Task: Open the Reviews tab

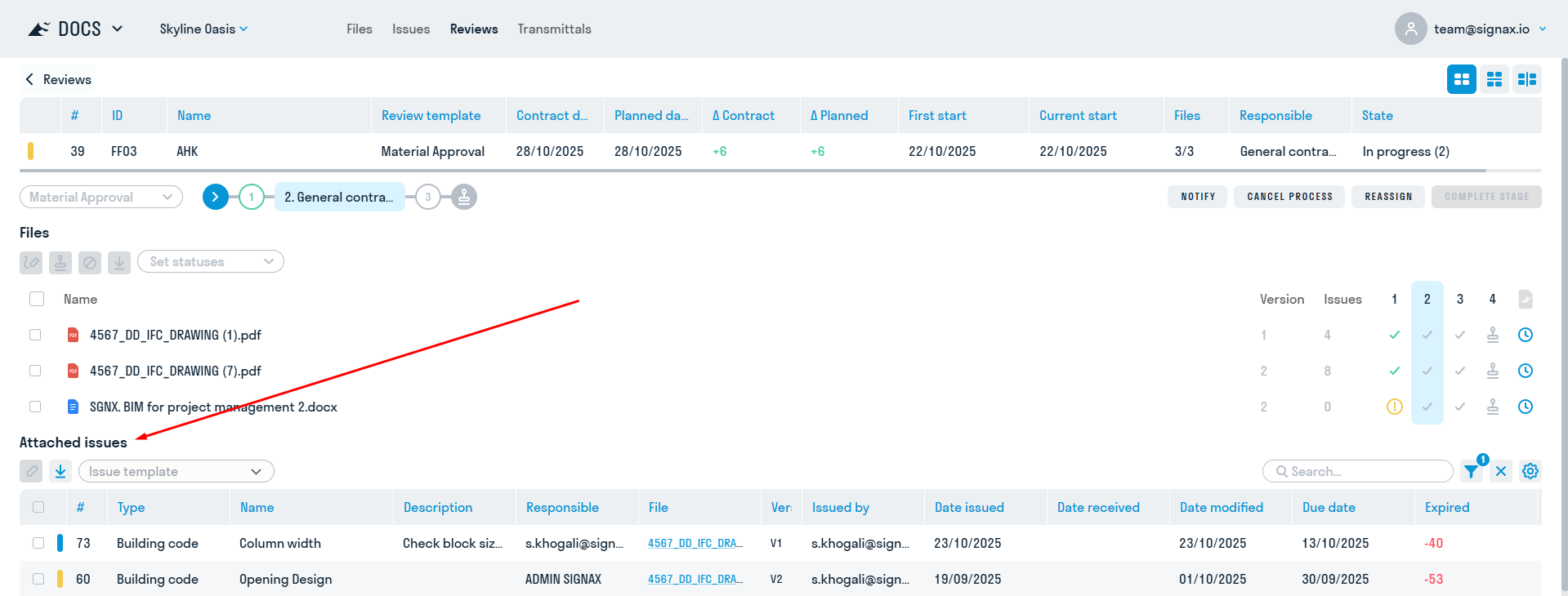Action: [x=474, y=29]
